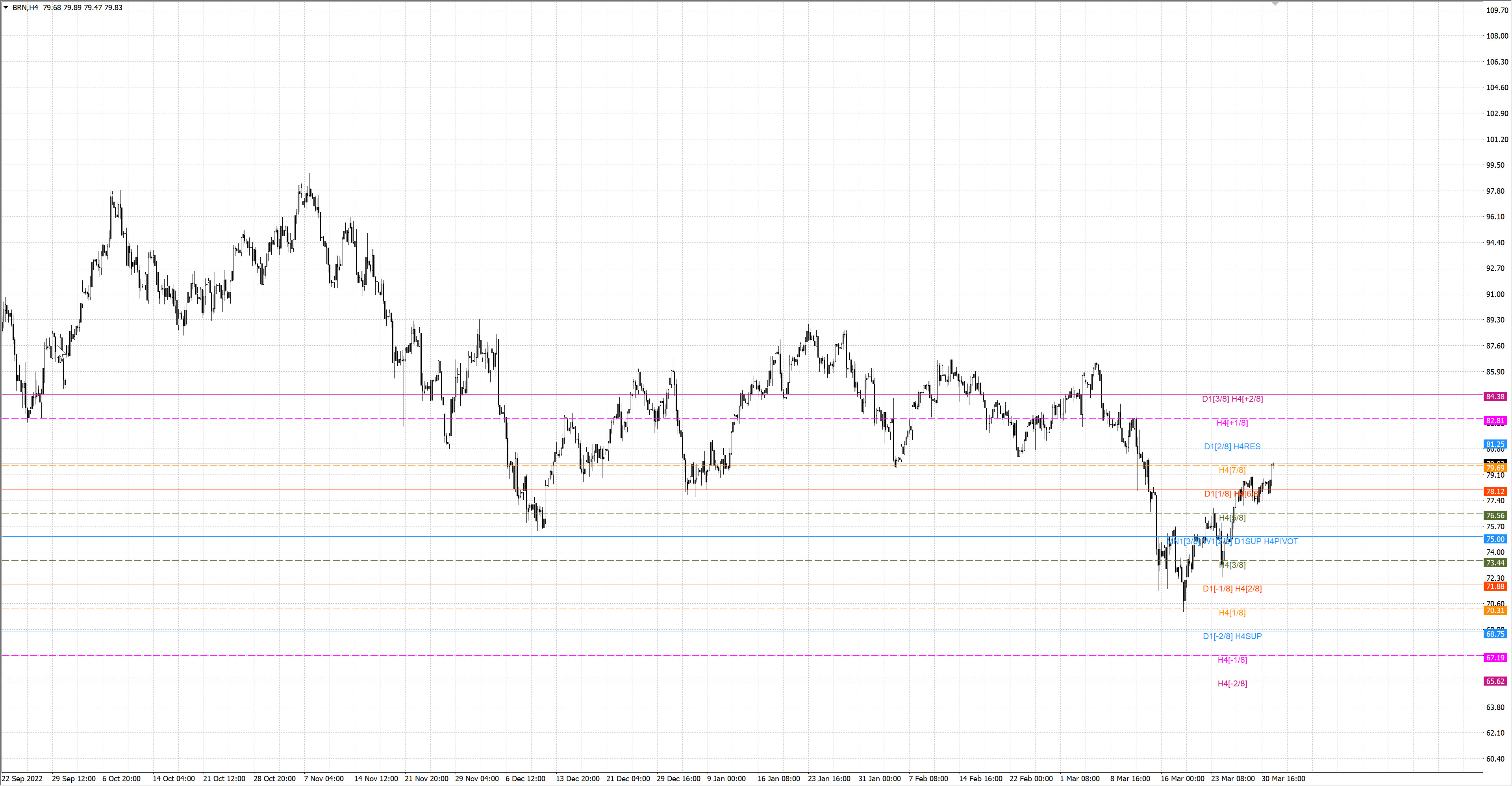
Task: Click the 82.81 pink price tag
Action: coord(1494,421)
